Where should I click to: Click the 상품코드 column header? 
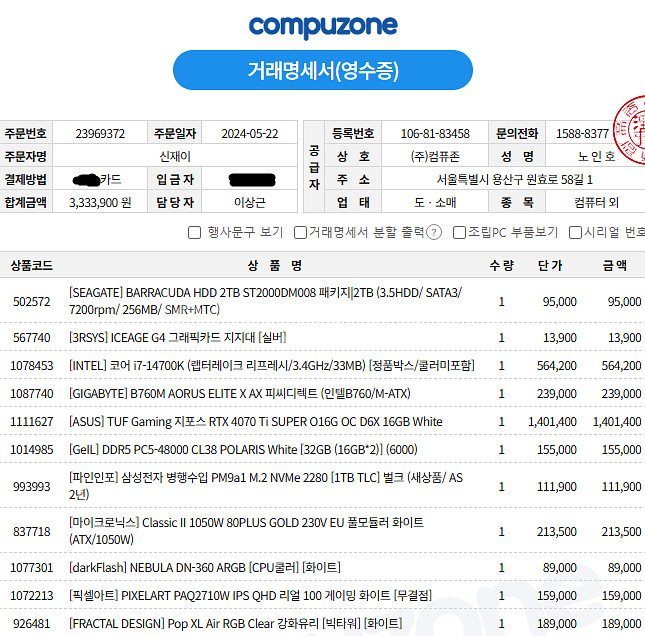click(x=32, y=265)
